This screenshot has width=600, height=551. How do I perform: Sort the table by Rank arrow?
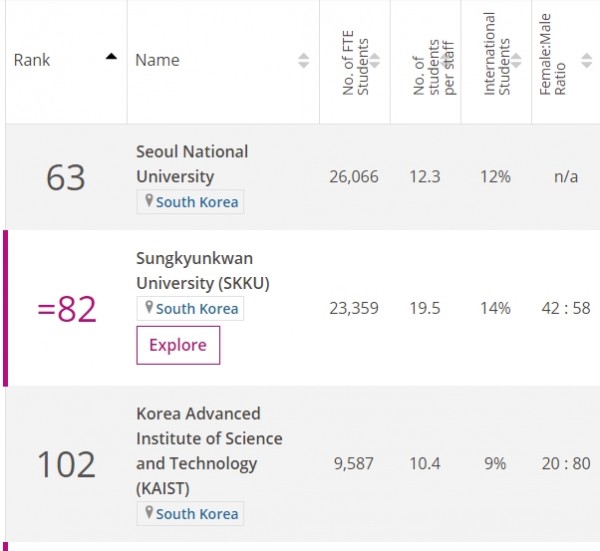(111, 57)
